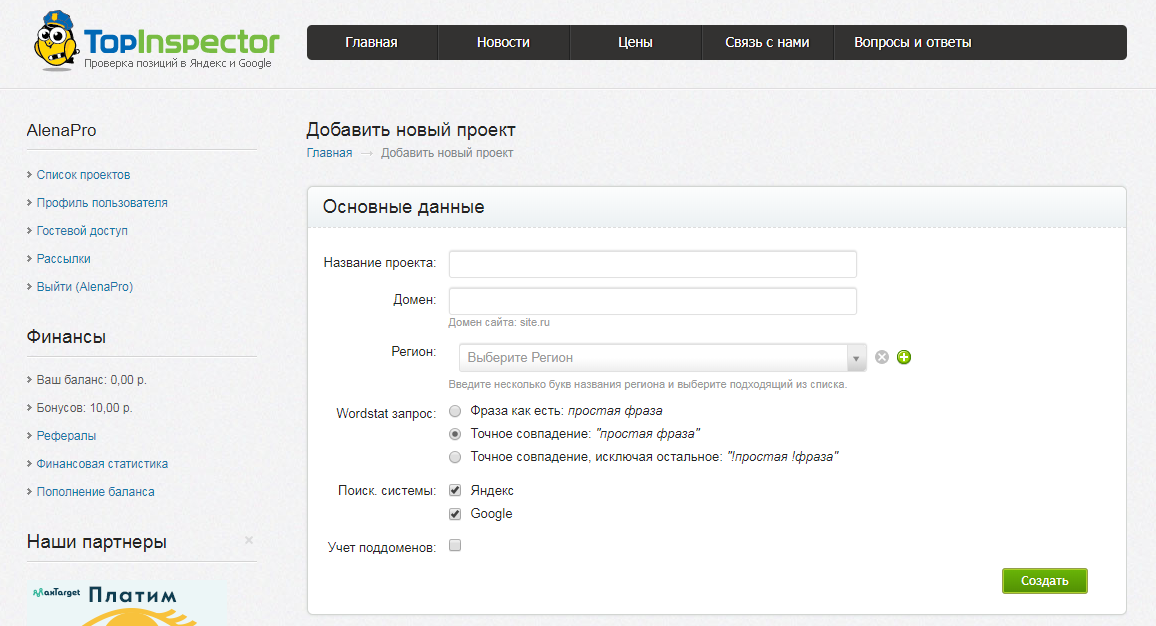Uncheck the Google checkbox
Viewport: 1156px width, 626px height.
pos(455,513)
